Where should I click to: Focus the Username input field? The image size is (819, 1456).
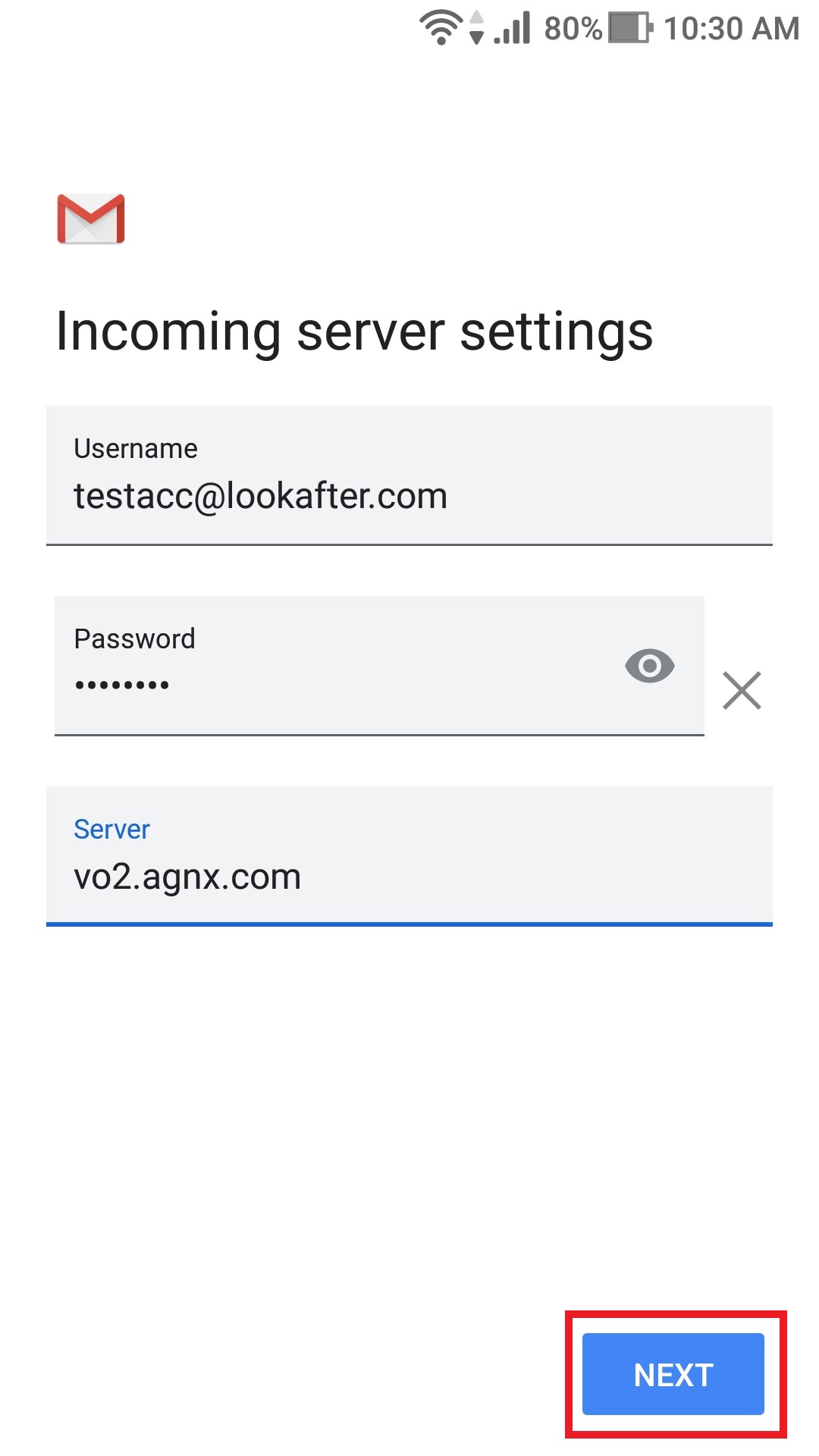pyautogui.click(x=409, y=475)
